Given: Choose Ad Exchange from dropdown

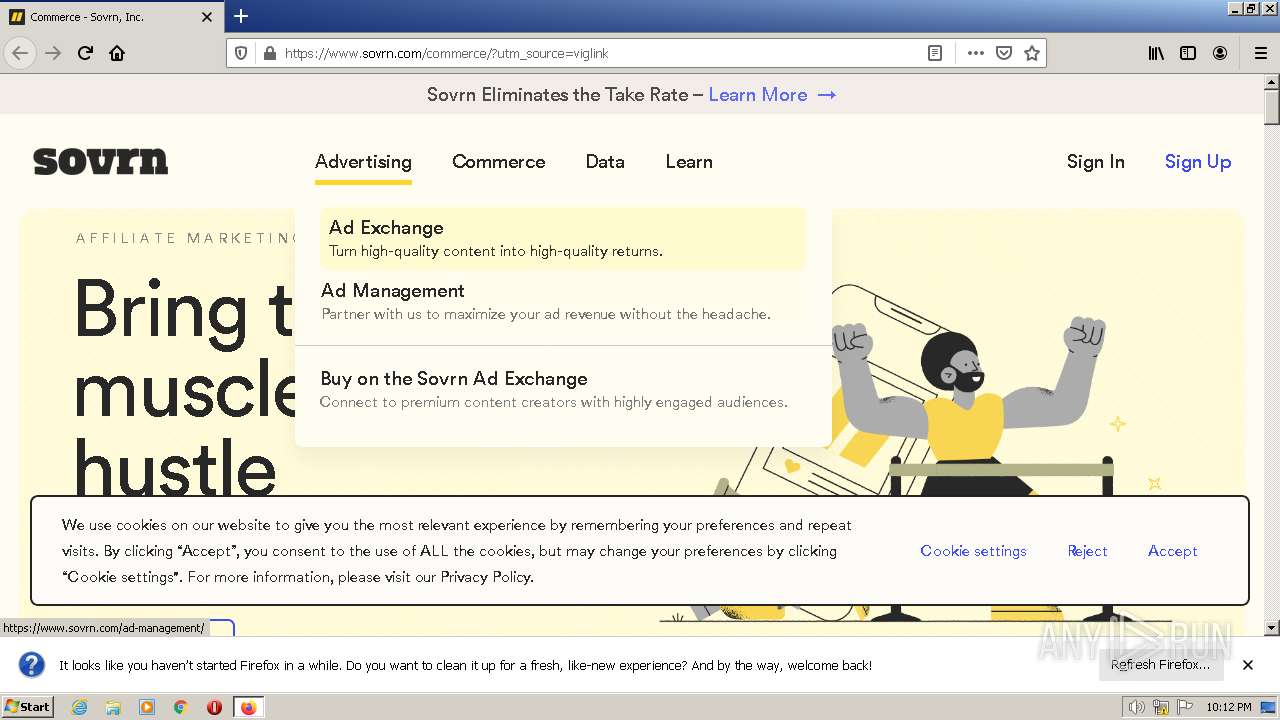Looking at the screenshot, I should coord(563,238).
